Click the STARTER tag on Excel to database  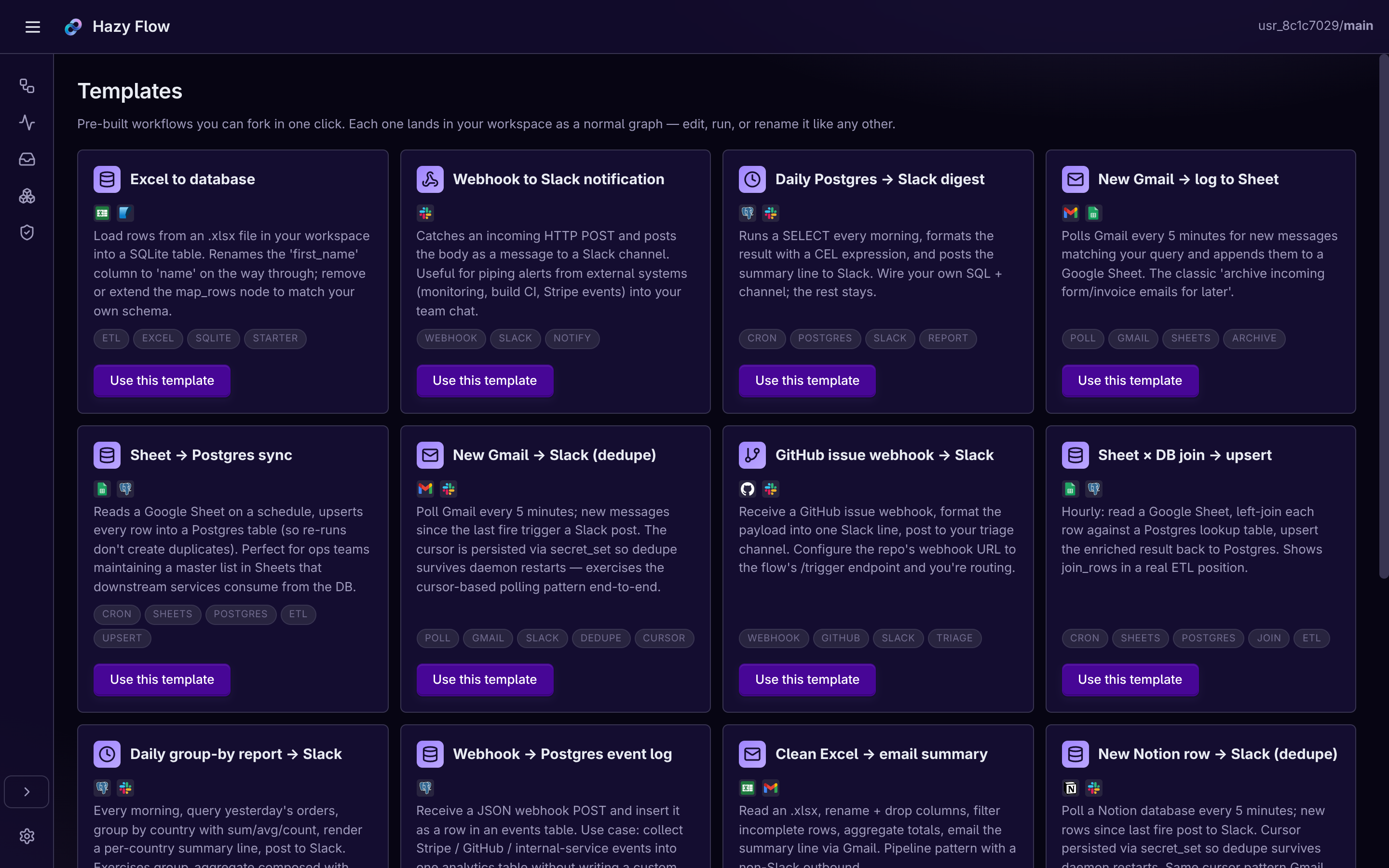click(275, 339)
